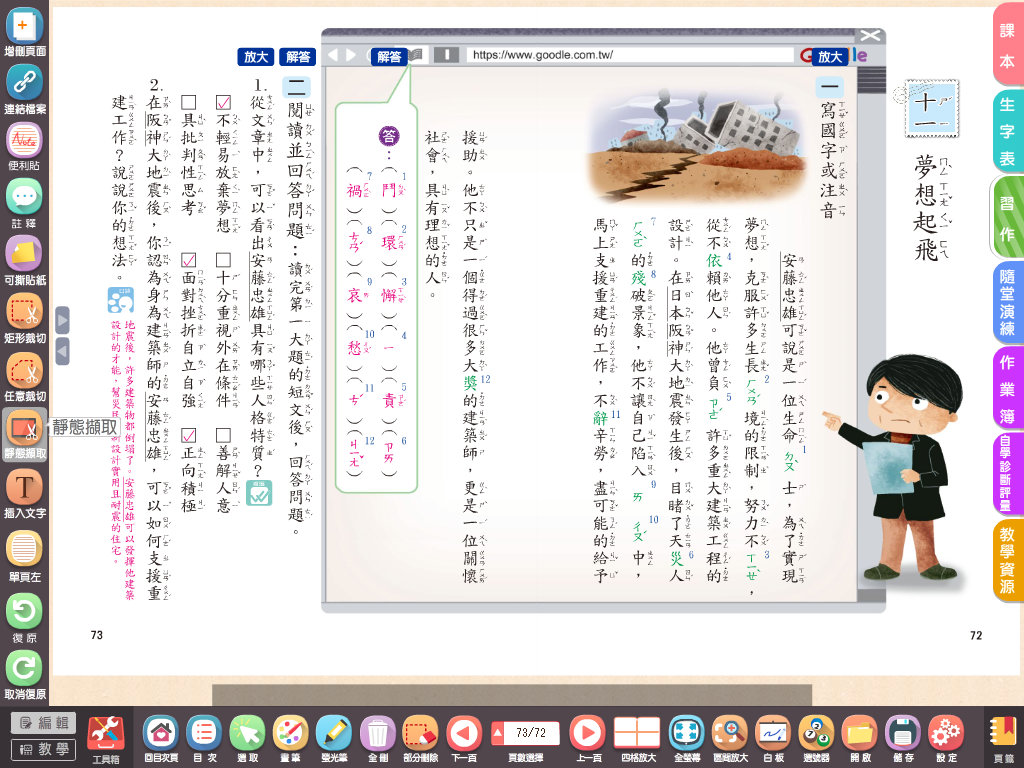1024x768 pixels.
Task: Open the 生字表 vocabulary list tab
Action: click(x=1007, y=131)
